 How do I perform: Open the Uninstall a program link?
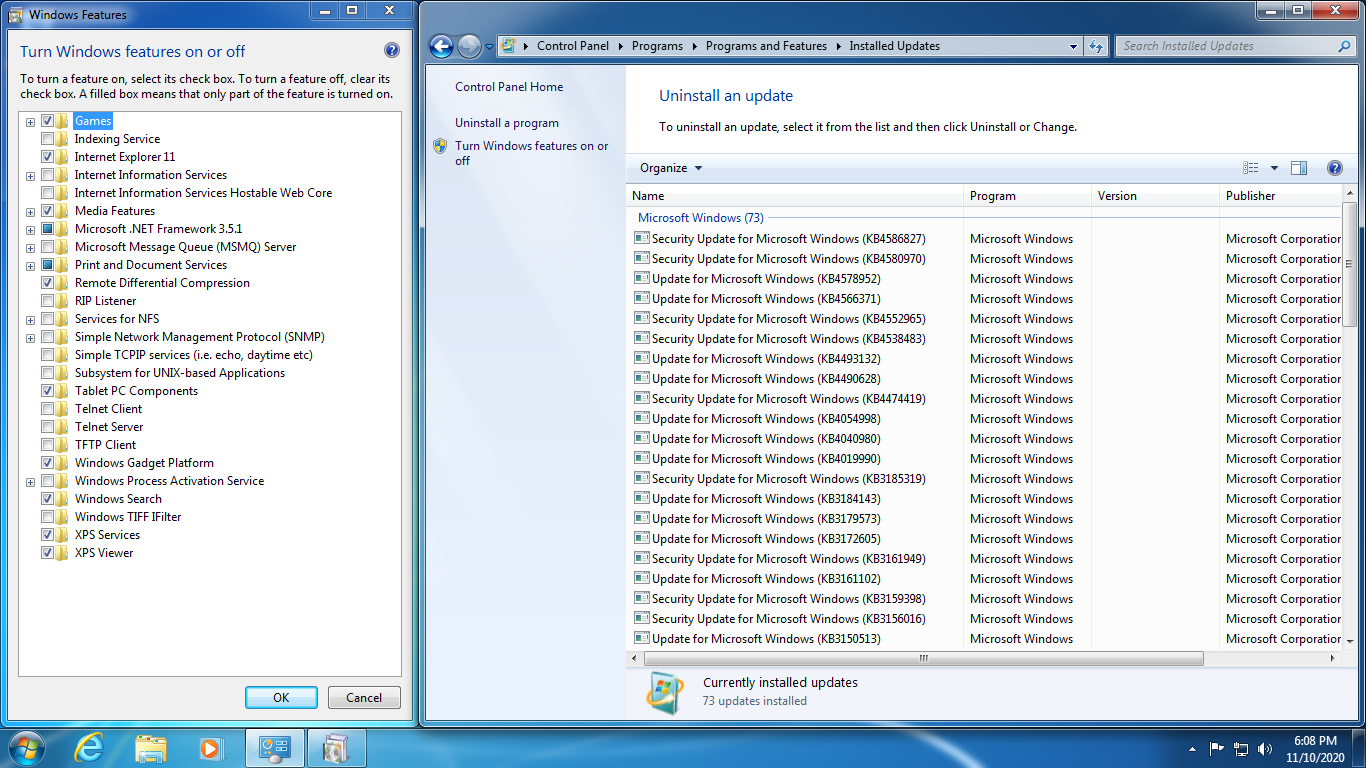click(x=507, y=123)
